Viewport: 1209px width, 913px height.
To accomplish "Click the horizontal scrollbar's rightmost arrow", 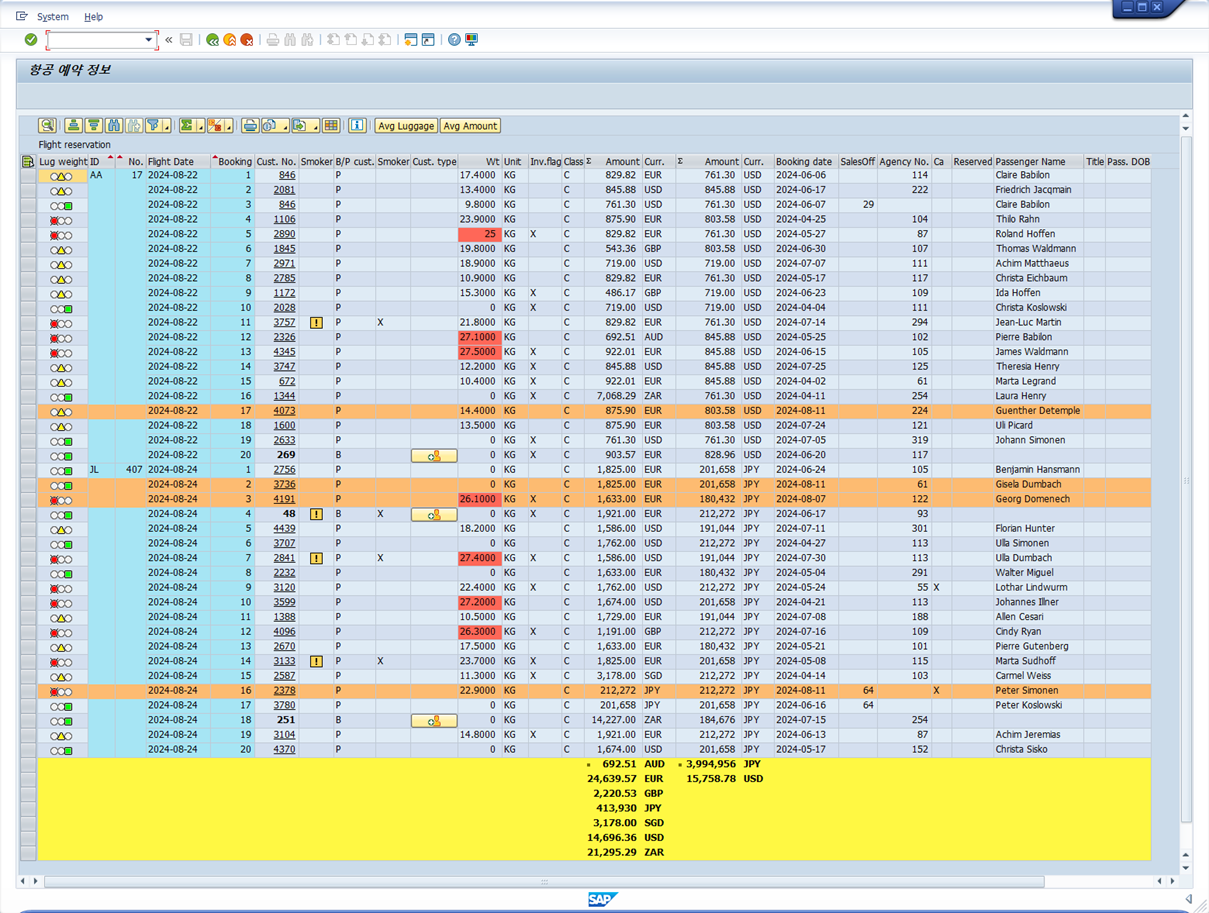I will coord(1172,882).
